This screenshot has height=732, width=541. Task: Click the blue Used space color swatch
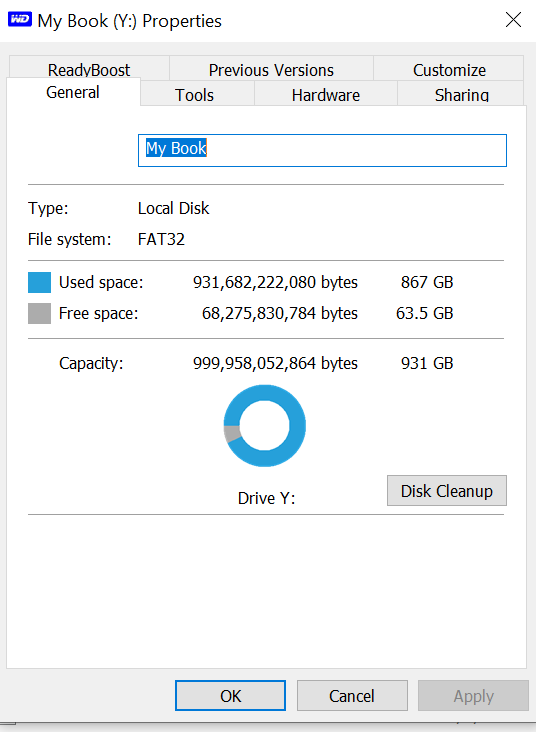[39, 282]
